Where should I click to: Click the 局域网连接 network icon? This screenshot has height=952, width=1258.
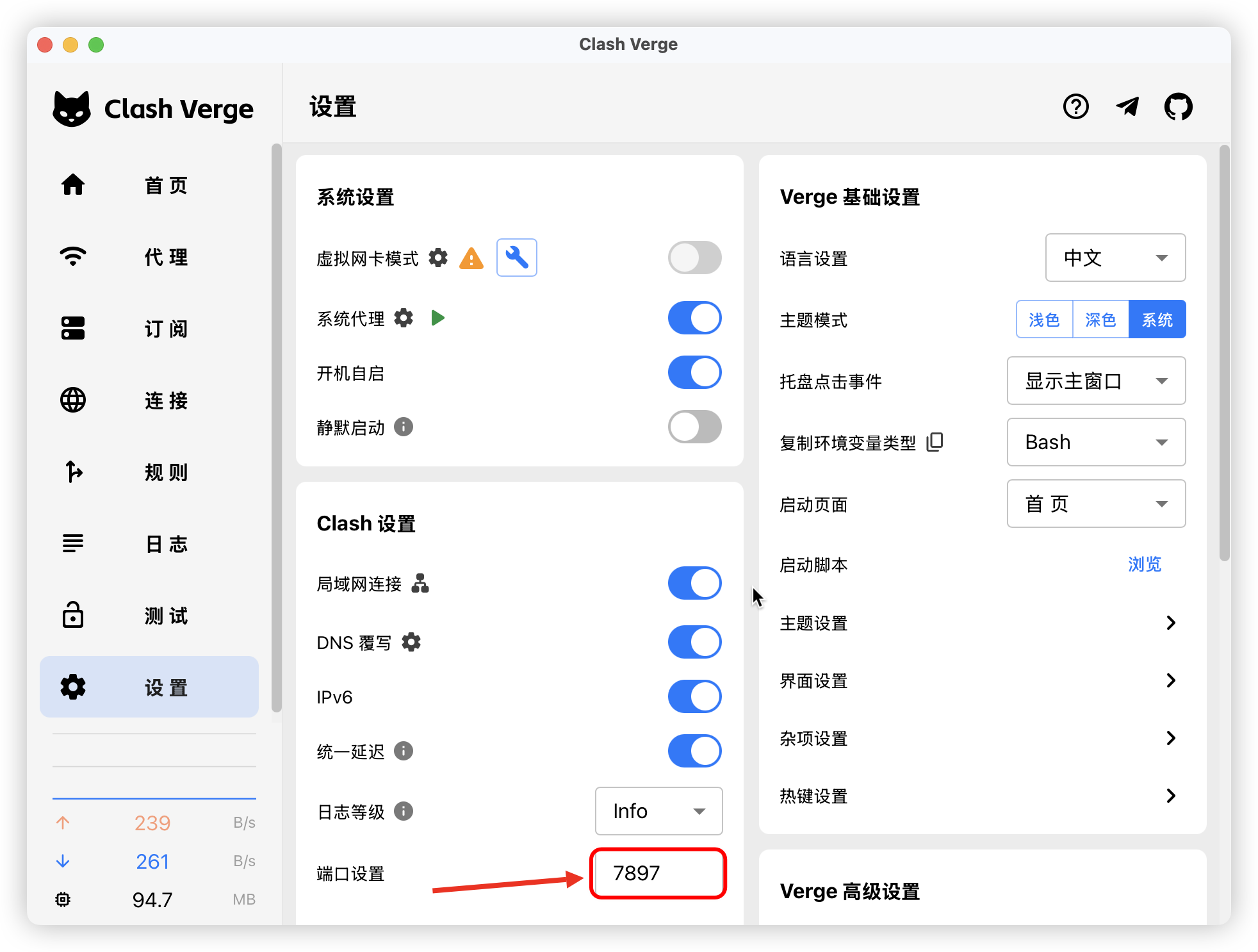pos(420,583)
